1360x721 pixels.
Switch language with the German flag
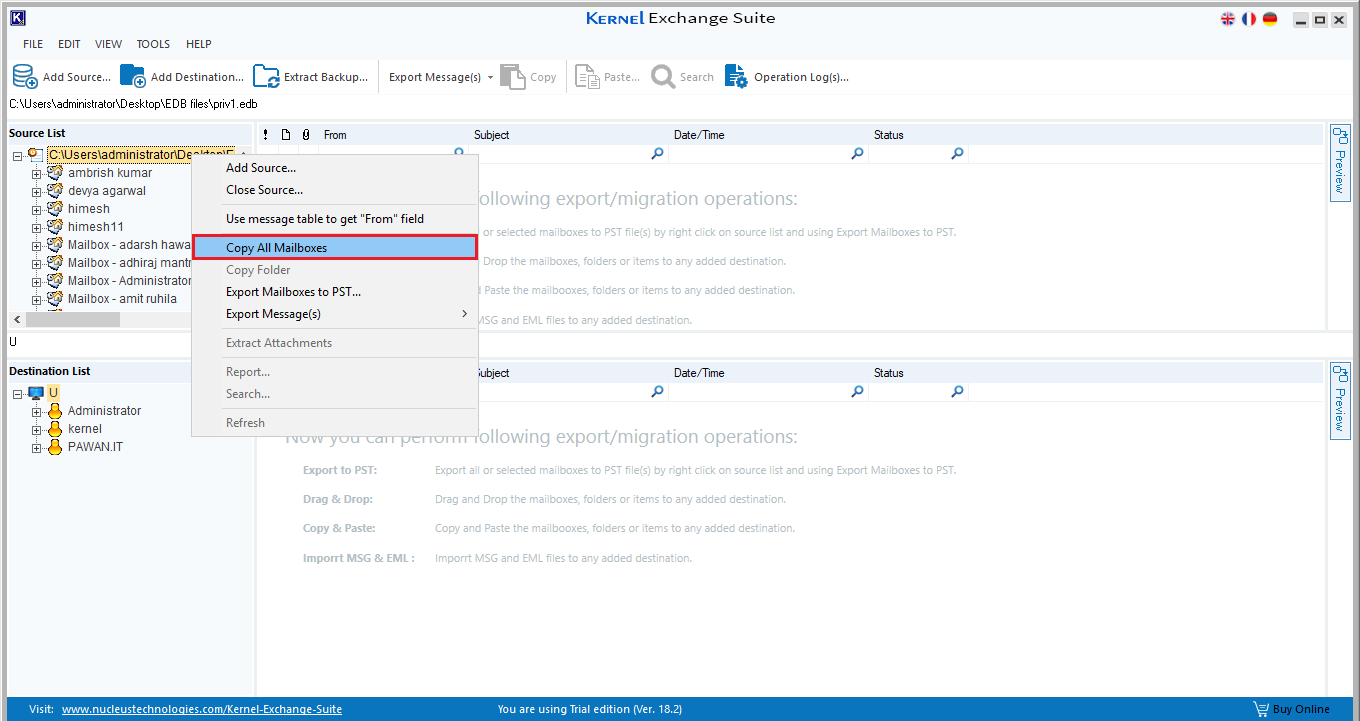click(x=1270, y=19)
